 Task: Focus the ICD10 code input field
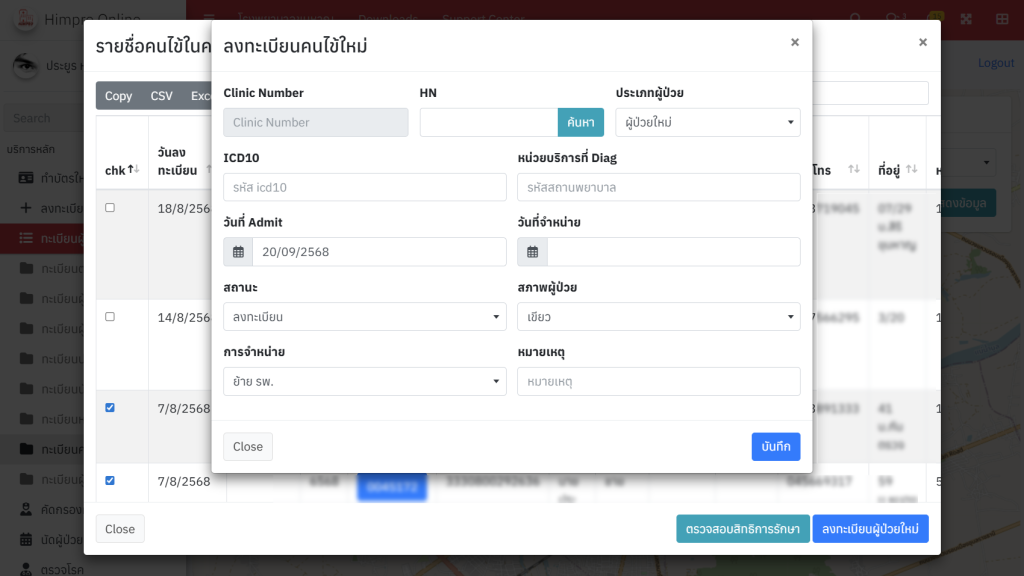(365, 187)
